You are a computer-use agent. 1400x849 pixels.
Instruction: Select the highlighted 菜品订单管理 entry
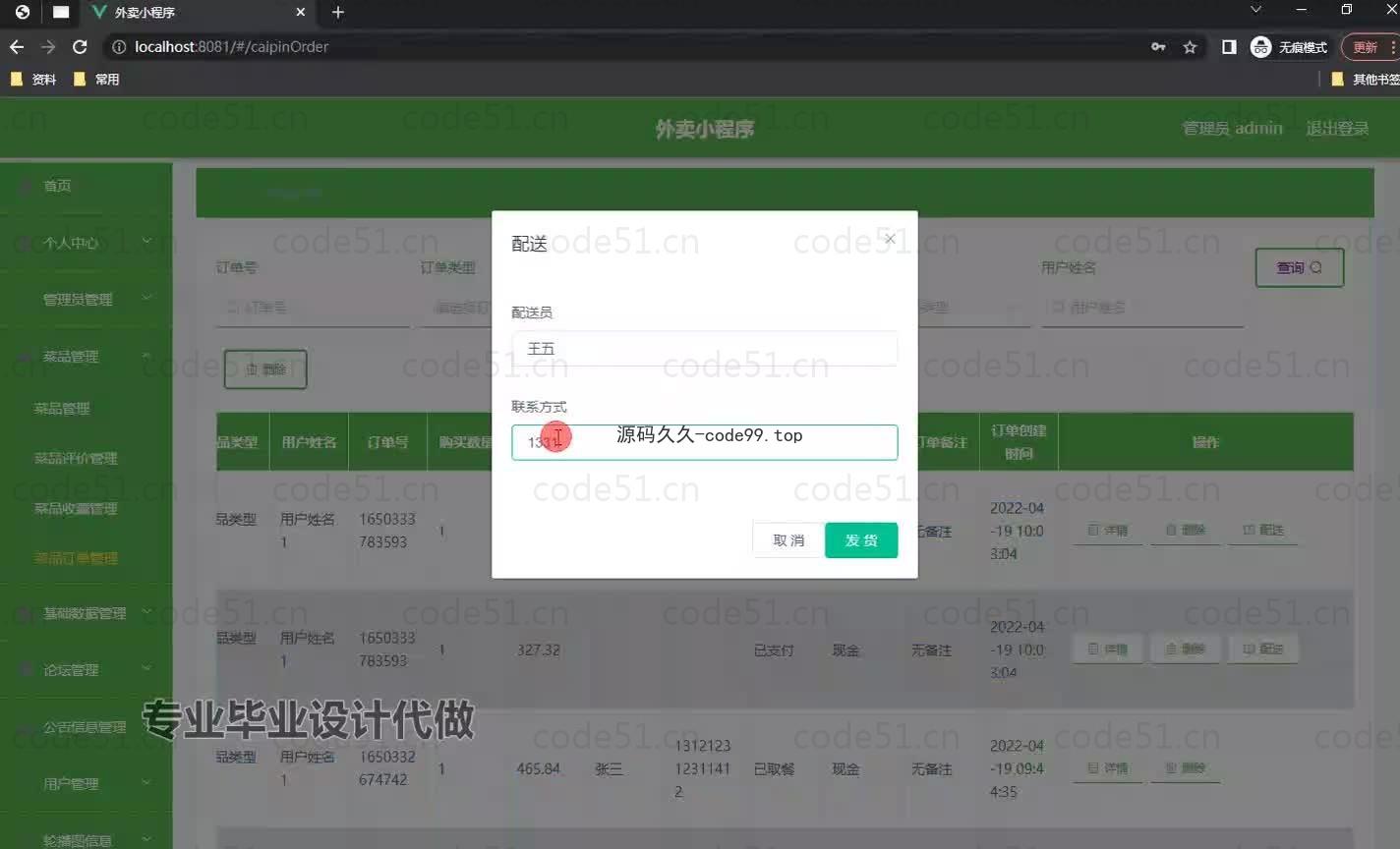[x=76, y=558]
